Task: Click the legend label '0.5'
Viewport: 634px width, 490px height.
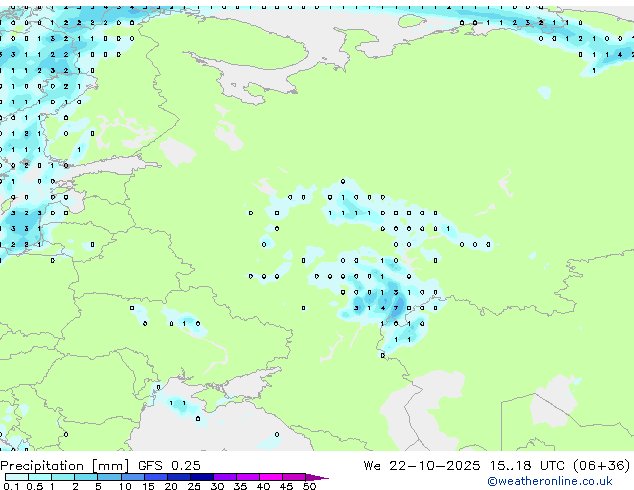Action: tap(34, 486)
